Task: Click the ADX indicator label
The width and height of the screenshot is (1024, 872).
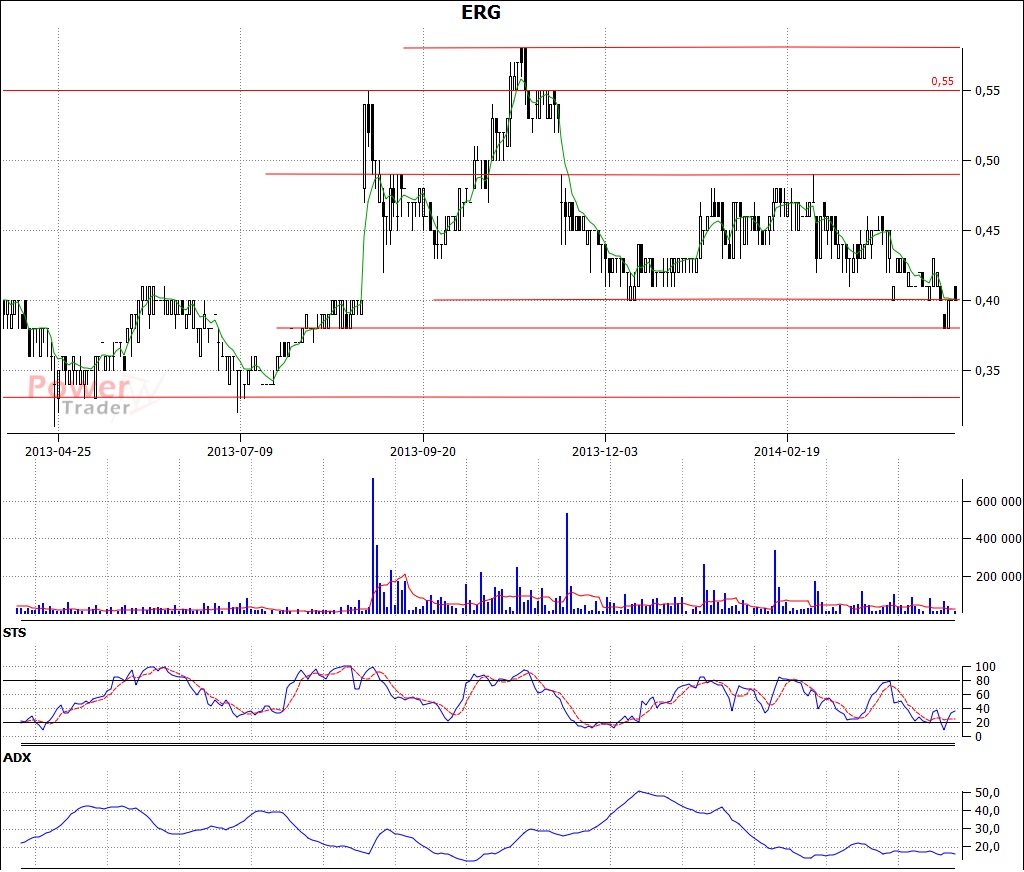Action: tap(17, 758)
